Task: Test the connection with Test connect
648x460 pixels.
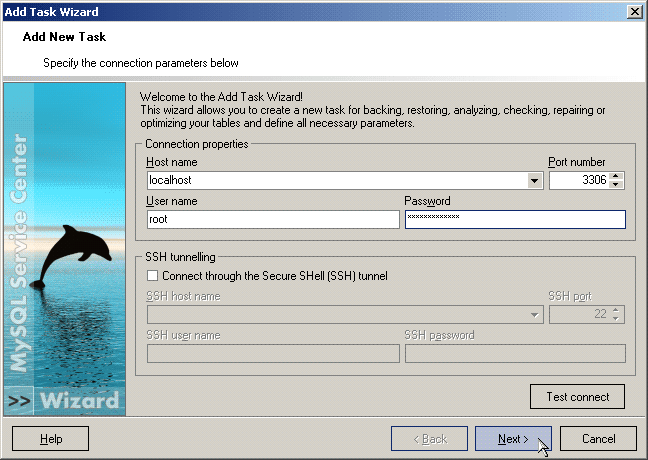Action: point(577,397)
